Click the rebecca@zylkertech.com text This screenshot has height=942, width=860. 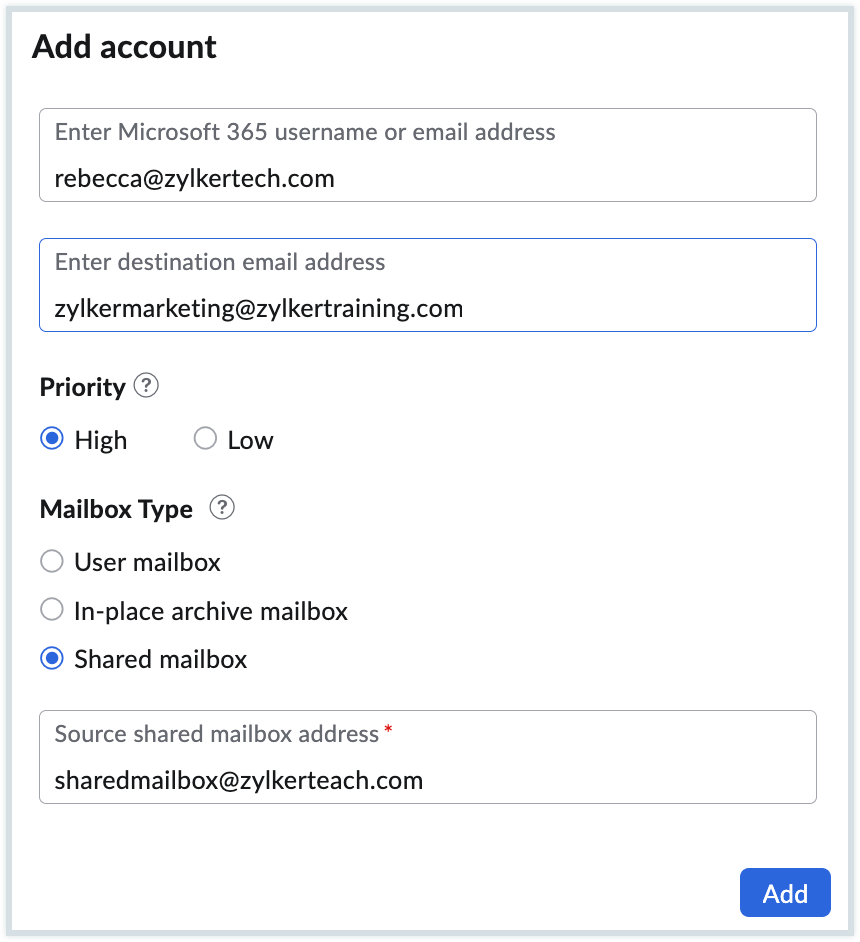point(195,179)
